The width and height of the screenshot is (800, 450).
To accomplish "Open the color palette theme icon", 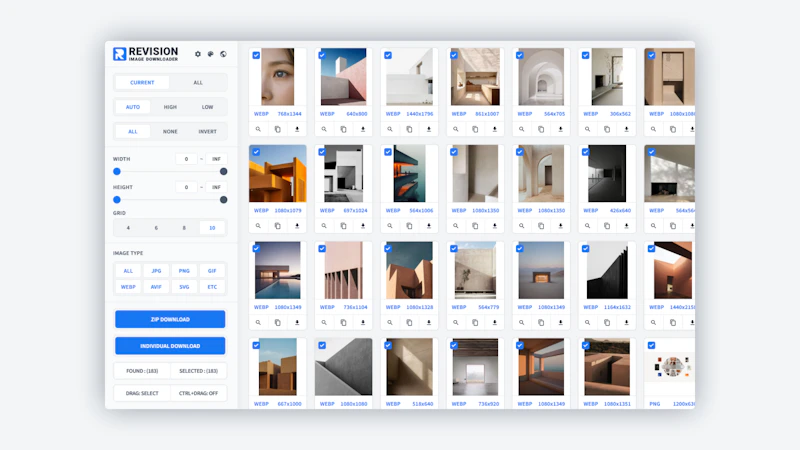I will pos(210,54).
